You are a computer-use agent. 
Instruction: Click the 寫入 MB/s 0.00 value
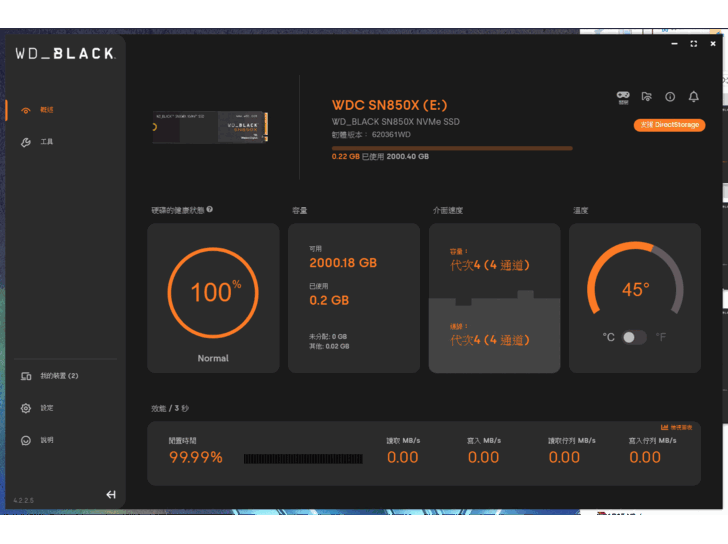click(x=483, y=458)
